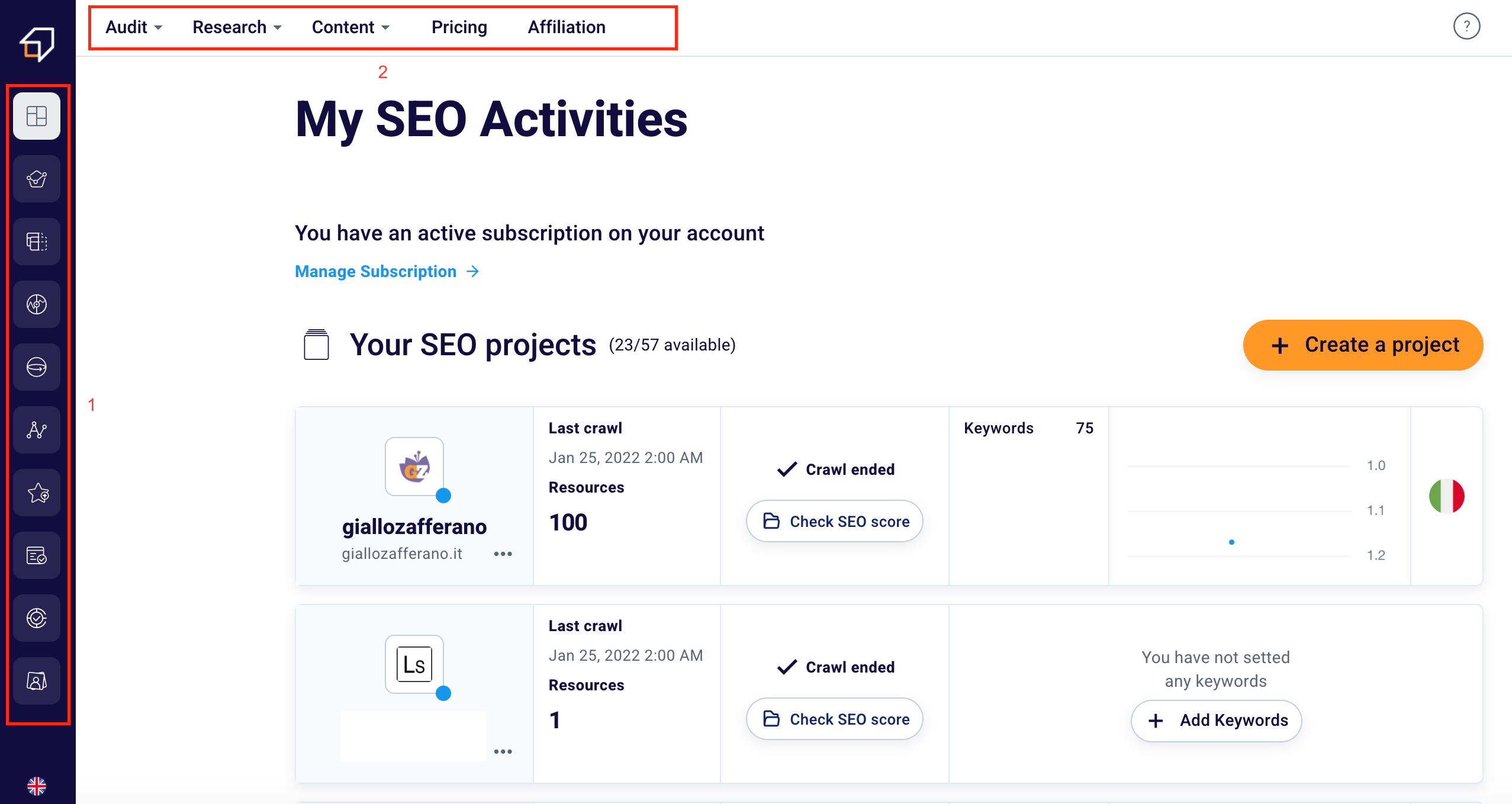The height and width of the screenshot is (804, 1512).
Task: Switch language via UK flag icon
Action: 37,786
